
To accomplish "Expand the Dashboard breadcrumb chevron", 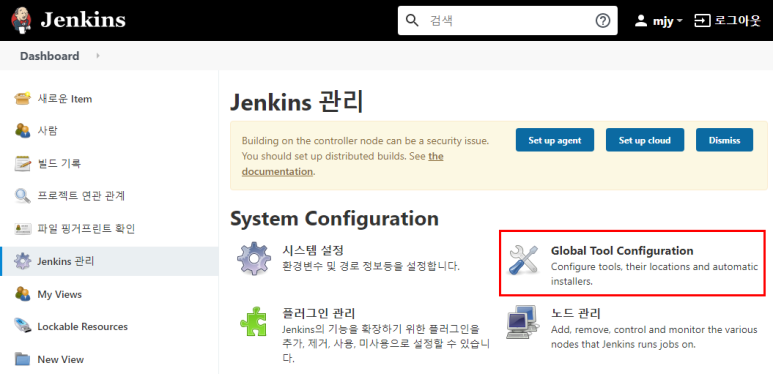I will tap(98, 56).
